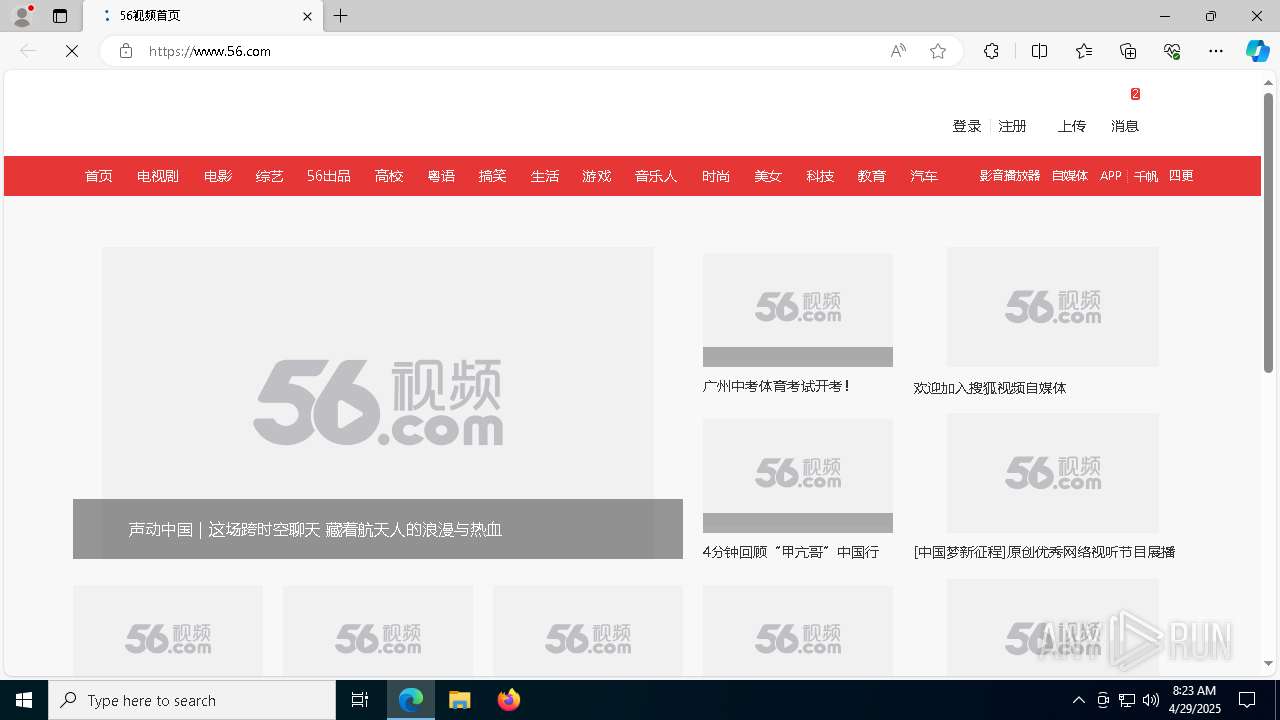Open the Extensions icon

click(991, 51)
